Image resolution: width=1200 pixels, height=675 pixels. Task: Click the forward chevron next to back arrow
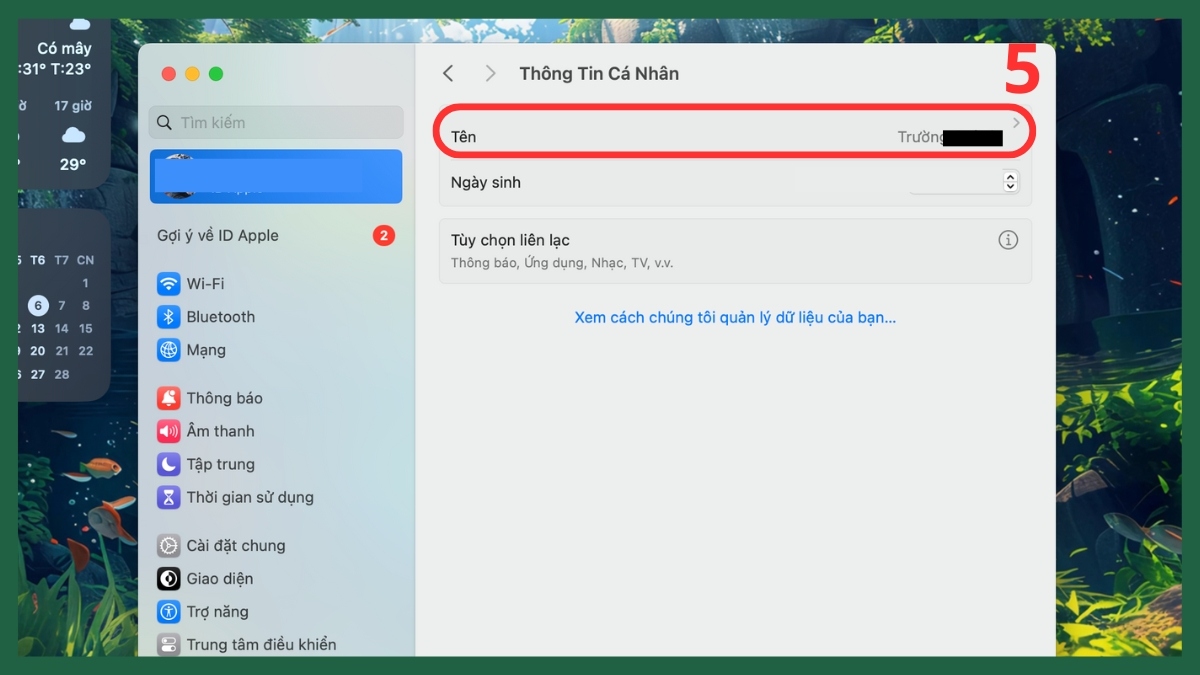click(x=490, y=73)
